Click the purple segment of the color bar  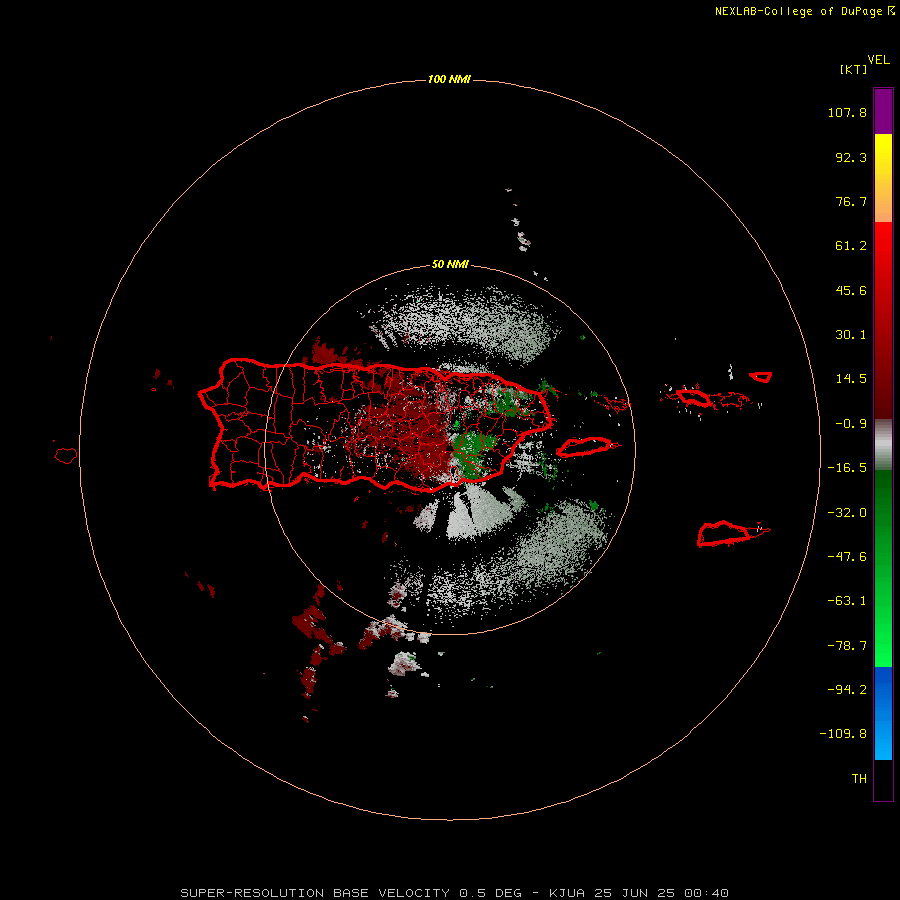point(883,111)
